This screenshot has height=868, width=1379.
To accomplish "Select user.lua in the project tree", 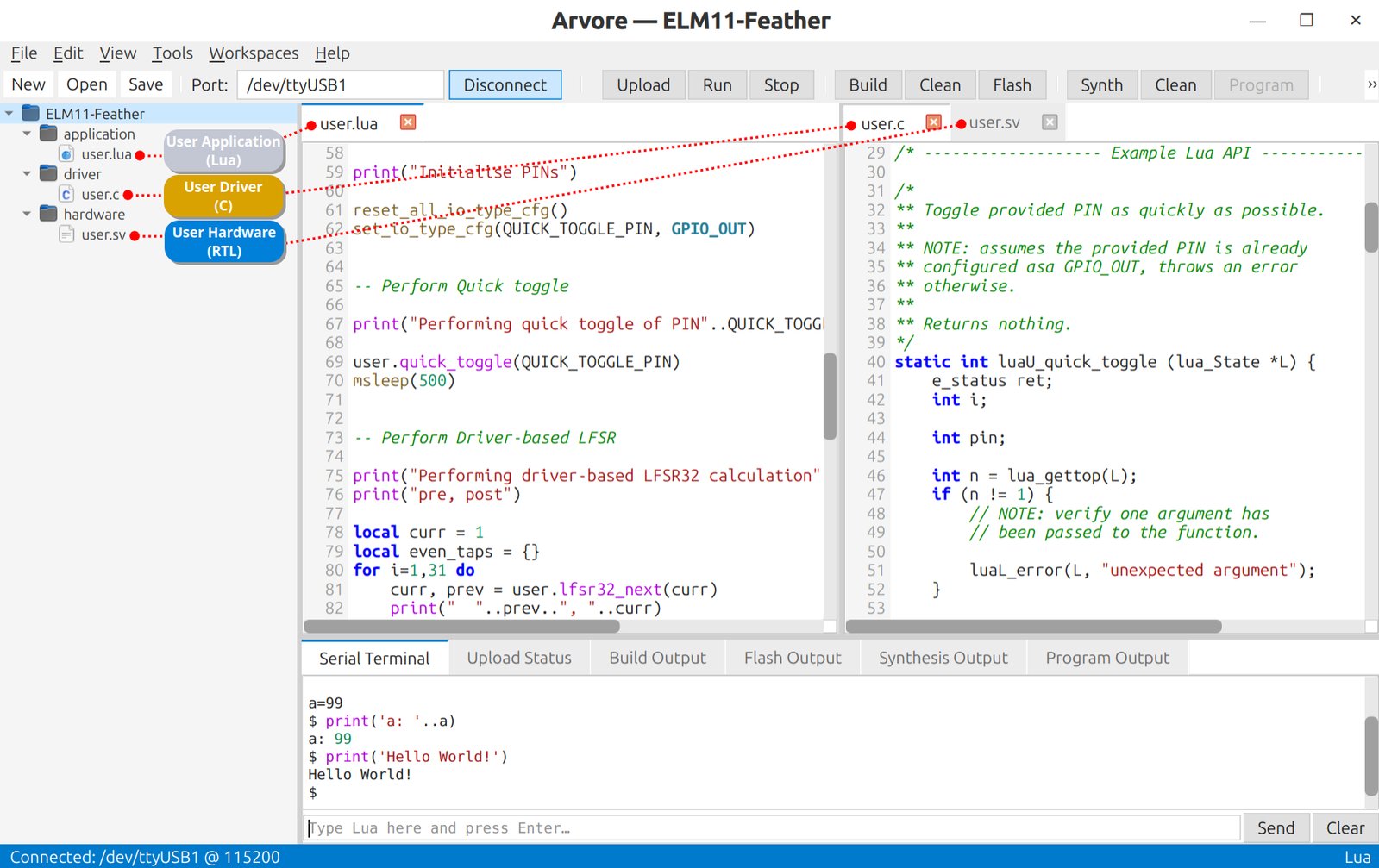I will [106, 154].
